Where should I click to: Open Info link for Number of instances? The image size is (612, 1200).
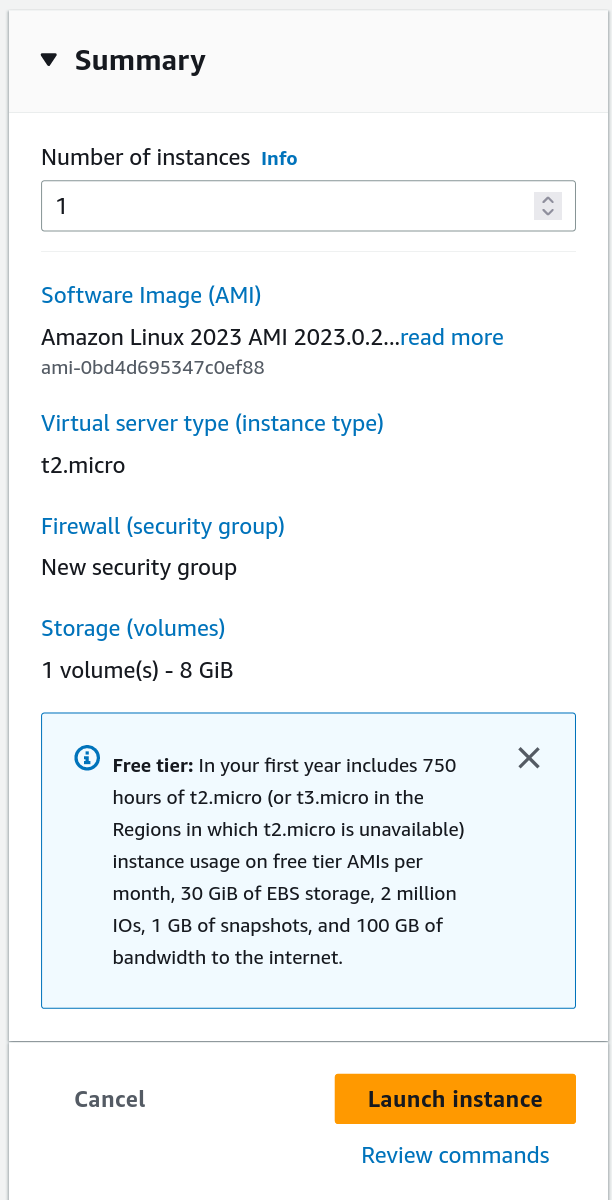[x=279, y=158]
